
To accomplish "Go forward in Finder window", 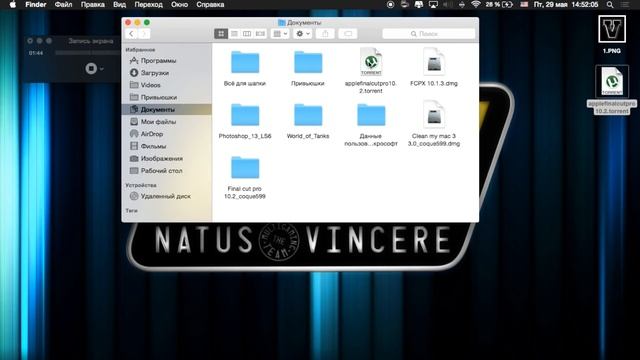I will [144, 33].
